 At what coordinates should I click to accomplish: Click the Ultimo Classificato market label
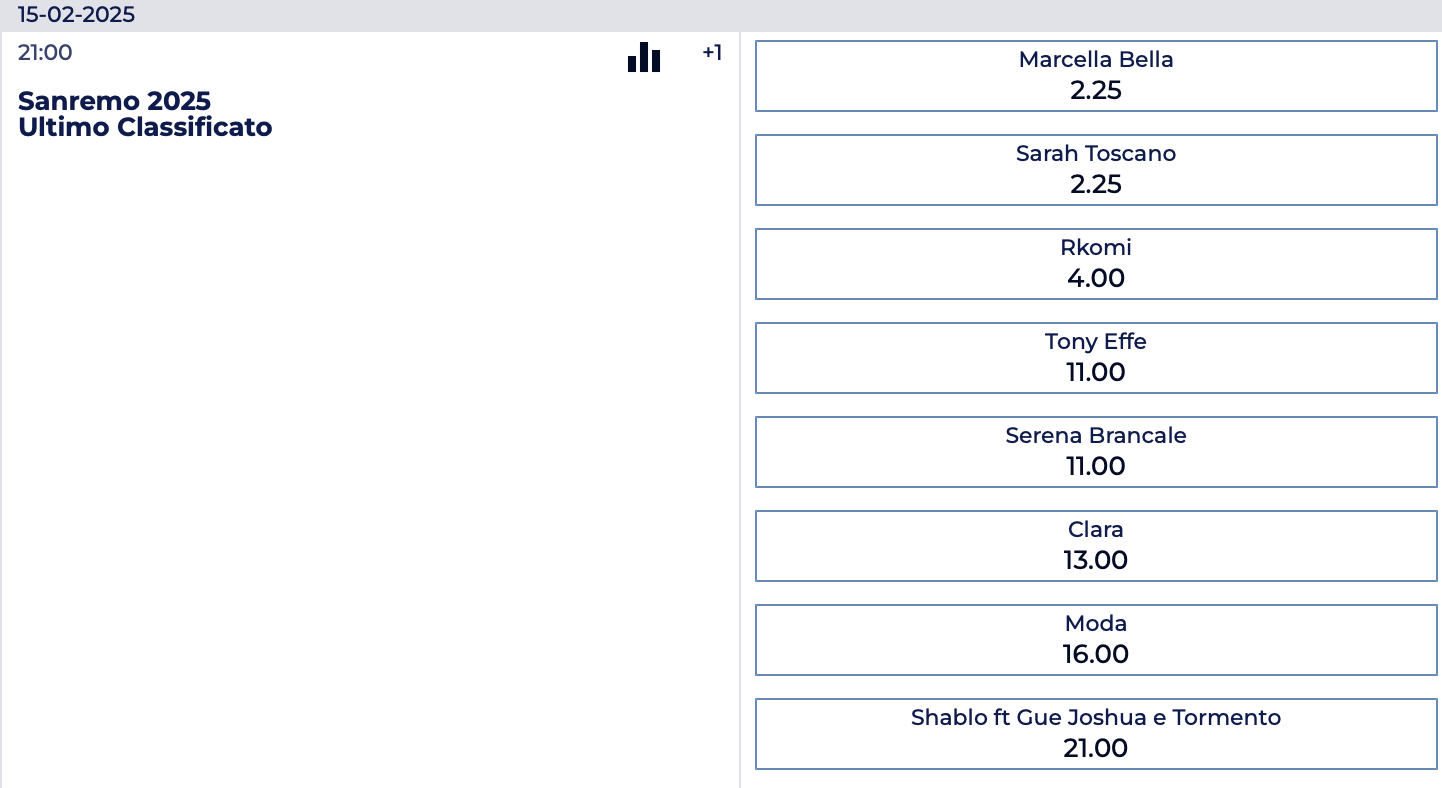pos(145,127)
